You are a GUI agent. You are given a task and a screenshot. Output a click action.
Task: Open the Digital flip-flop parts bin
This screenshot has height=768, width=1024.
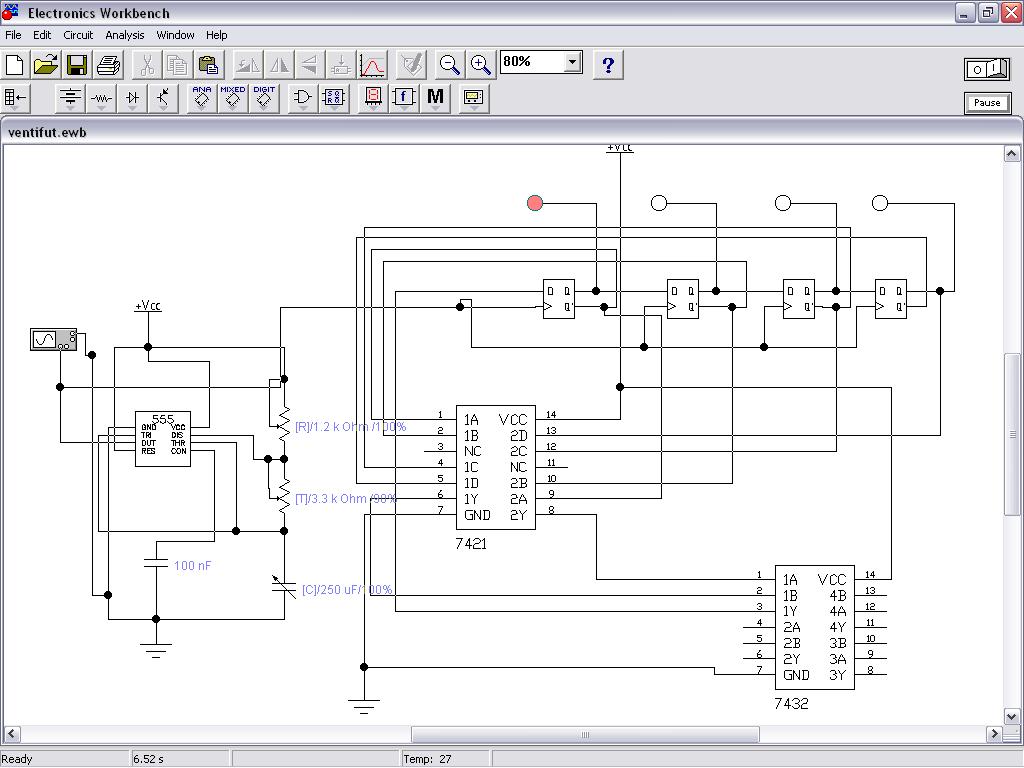334,98
